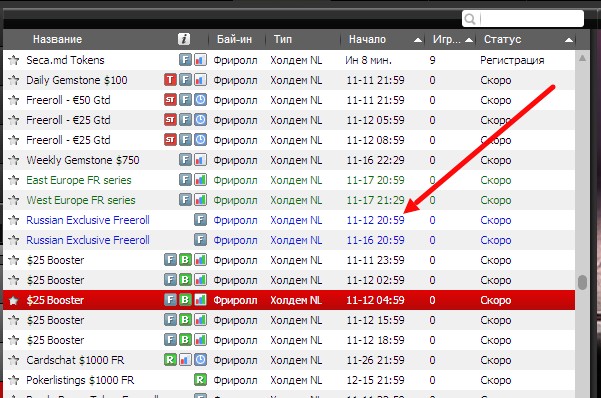Click the F icon in Russian Exclusive 11-12 row
The height and width of the screenshot is (398, 601).
200,220
